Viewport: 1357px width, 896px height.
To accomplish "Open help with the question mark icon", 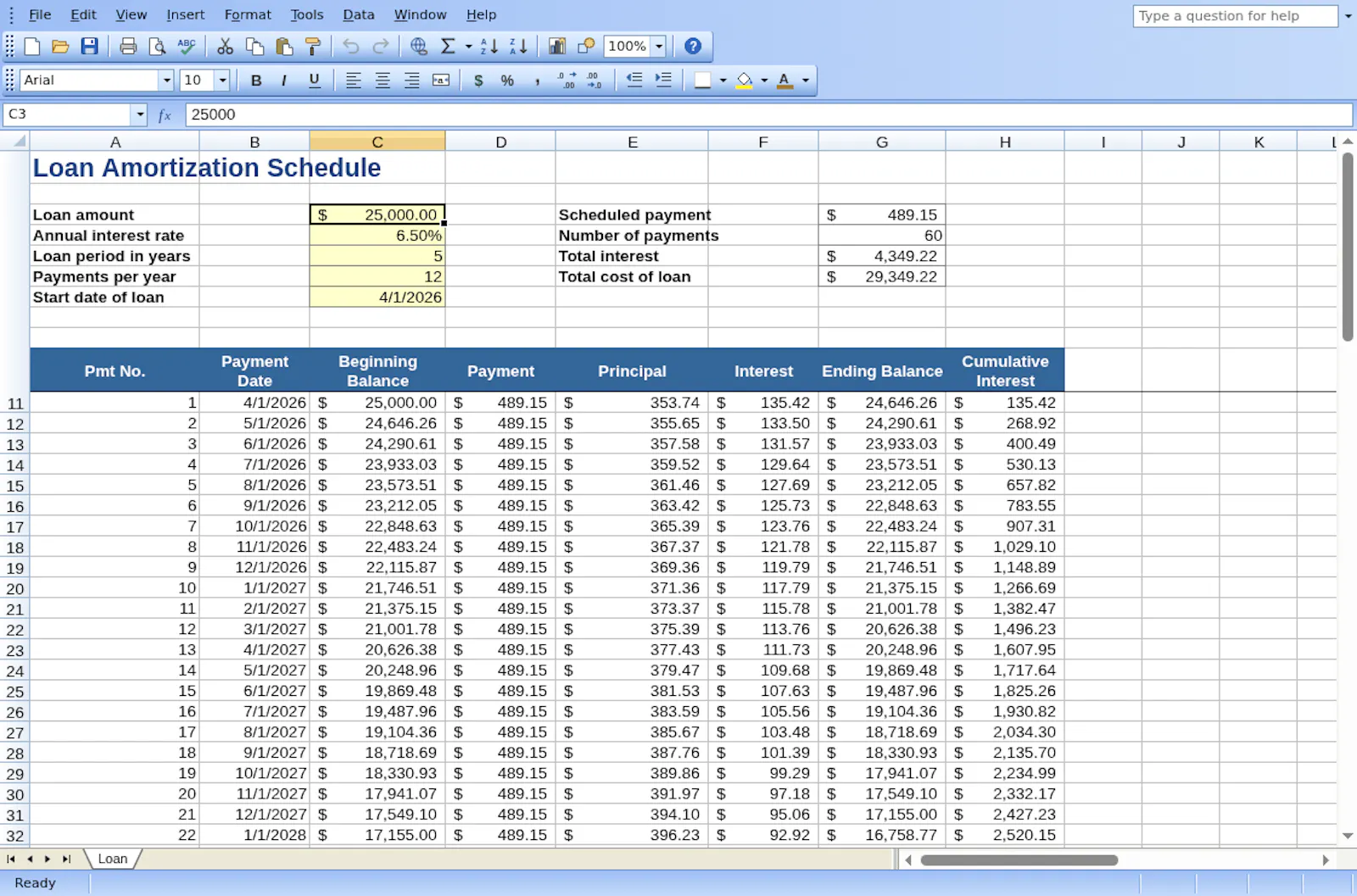I will [693, 47].
